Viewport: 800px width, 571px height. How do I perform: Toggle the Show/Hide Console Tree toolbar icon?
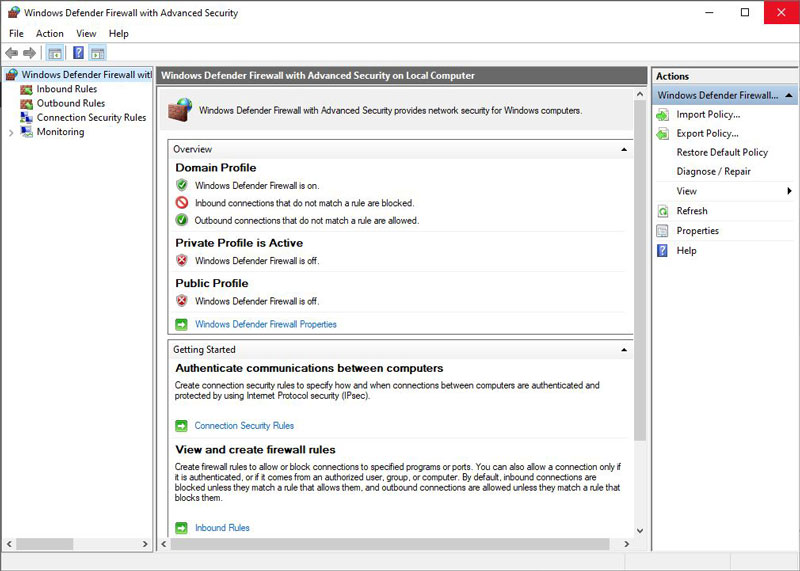[x=55, y=53]
